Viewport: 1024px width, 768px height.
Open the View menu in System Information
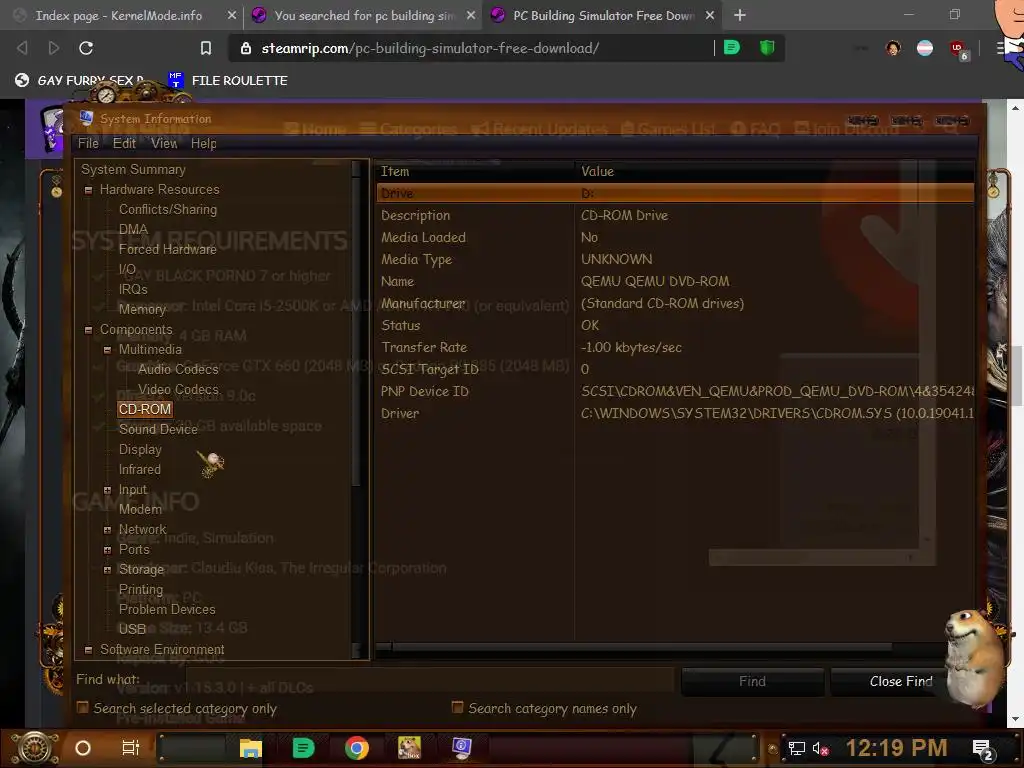coord(164,143)
